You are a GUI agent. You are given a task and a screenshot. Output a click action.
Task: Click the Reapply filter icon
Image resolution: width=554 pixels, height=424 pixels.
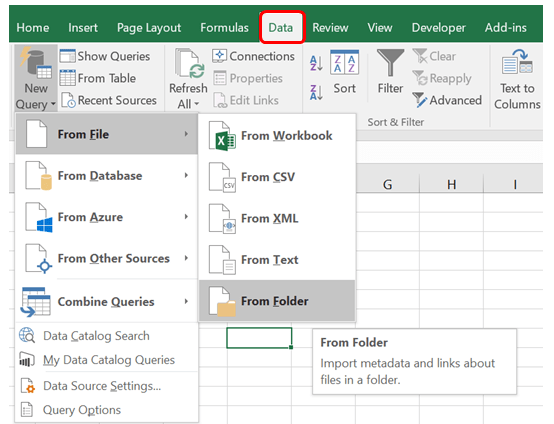click(x=420, y=78)
